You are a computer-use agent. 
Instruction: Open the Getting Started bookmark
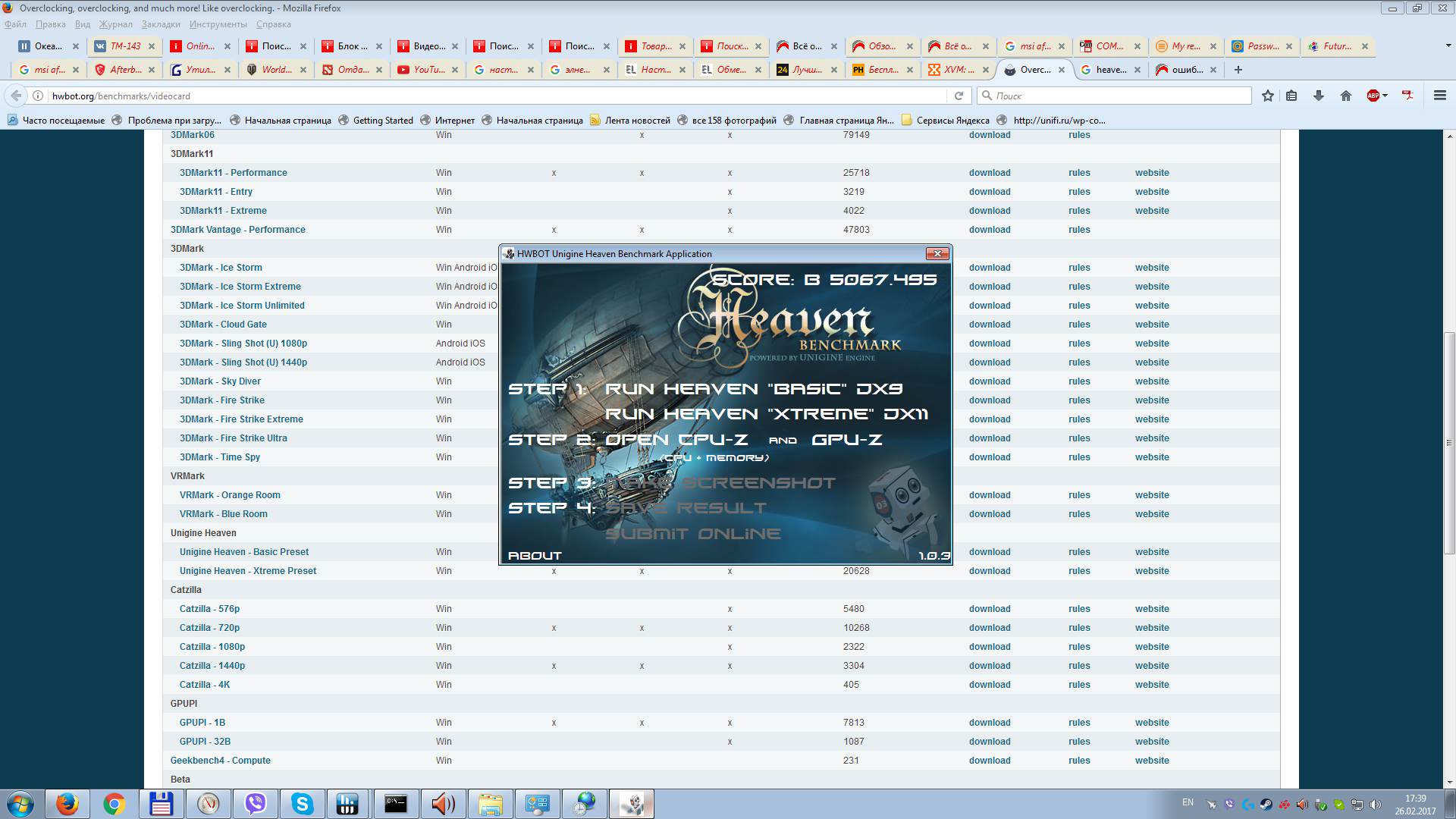pos(375,120)
